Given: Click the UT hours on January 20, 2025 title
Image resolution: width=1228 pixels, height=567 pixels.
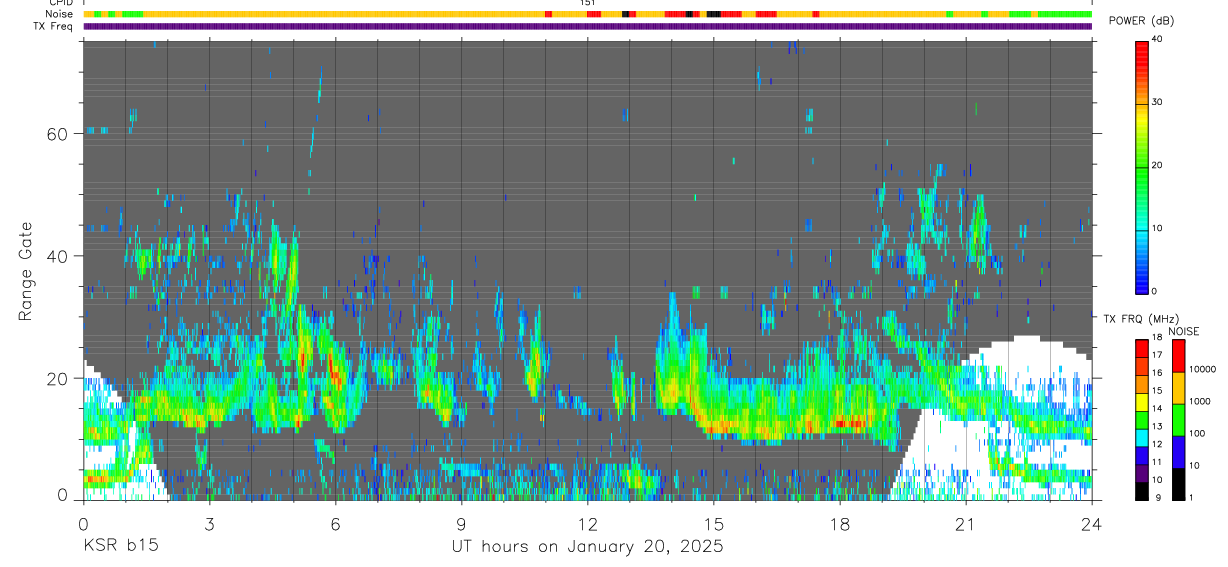Looking at the screenshot, I should click(587, 547).
